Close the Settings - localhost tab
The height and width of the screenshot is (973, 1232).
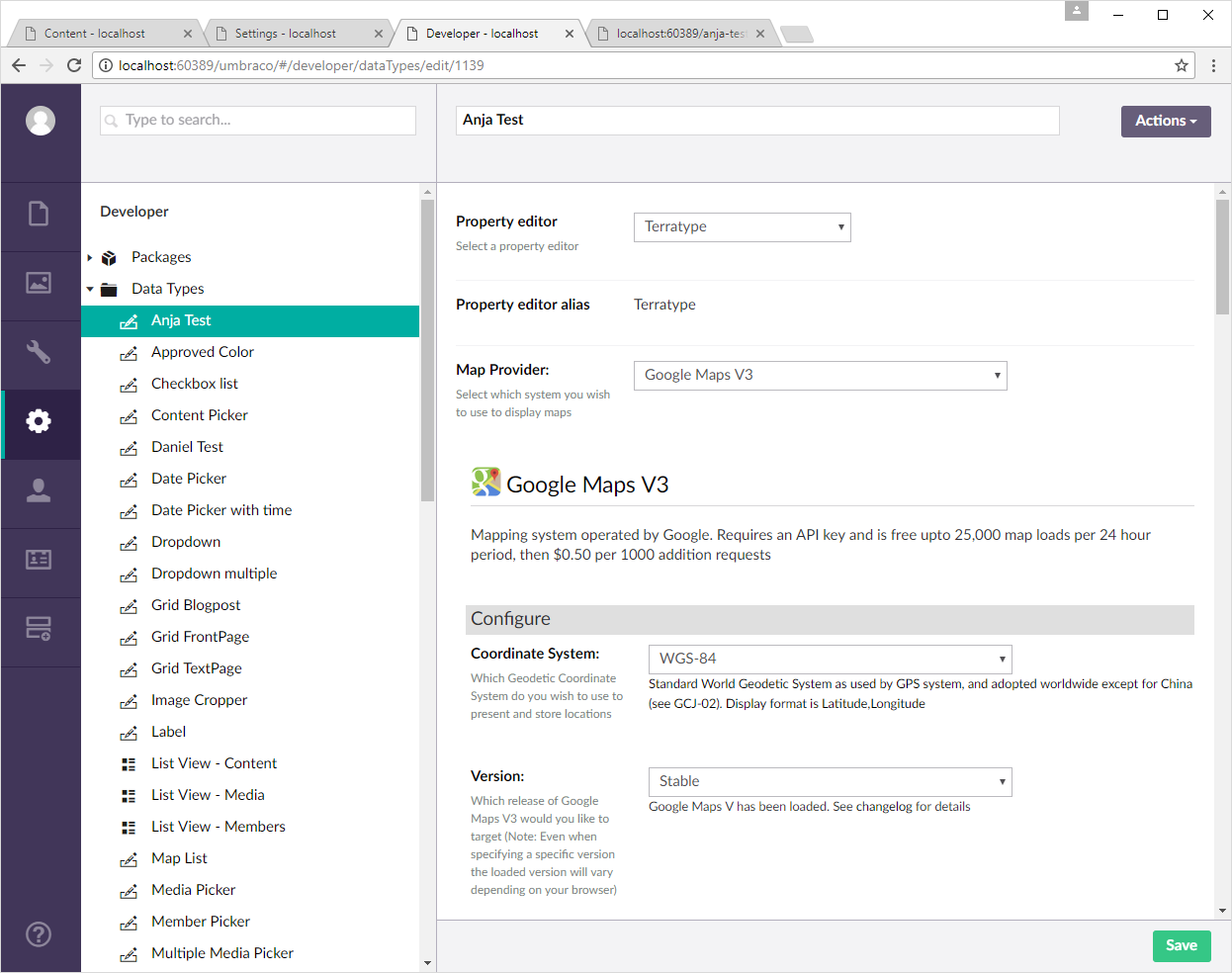coord(379,34)
